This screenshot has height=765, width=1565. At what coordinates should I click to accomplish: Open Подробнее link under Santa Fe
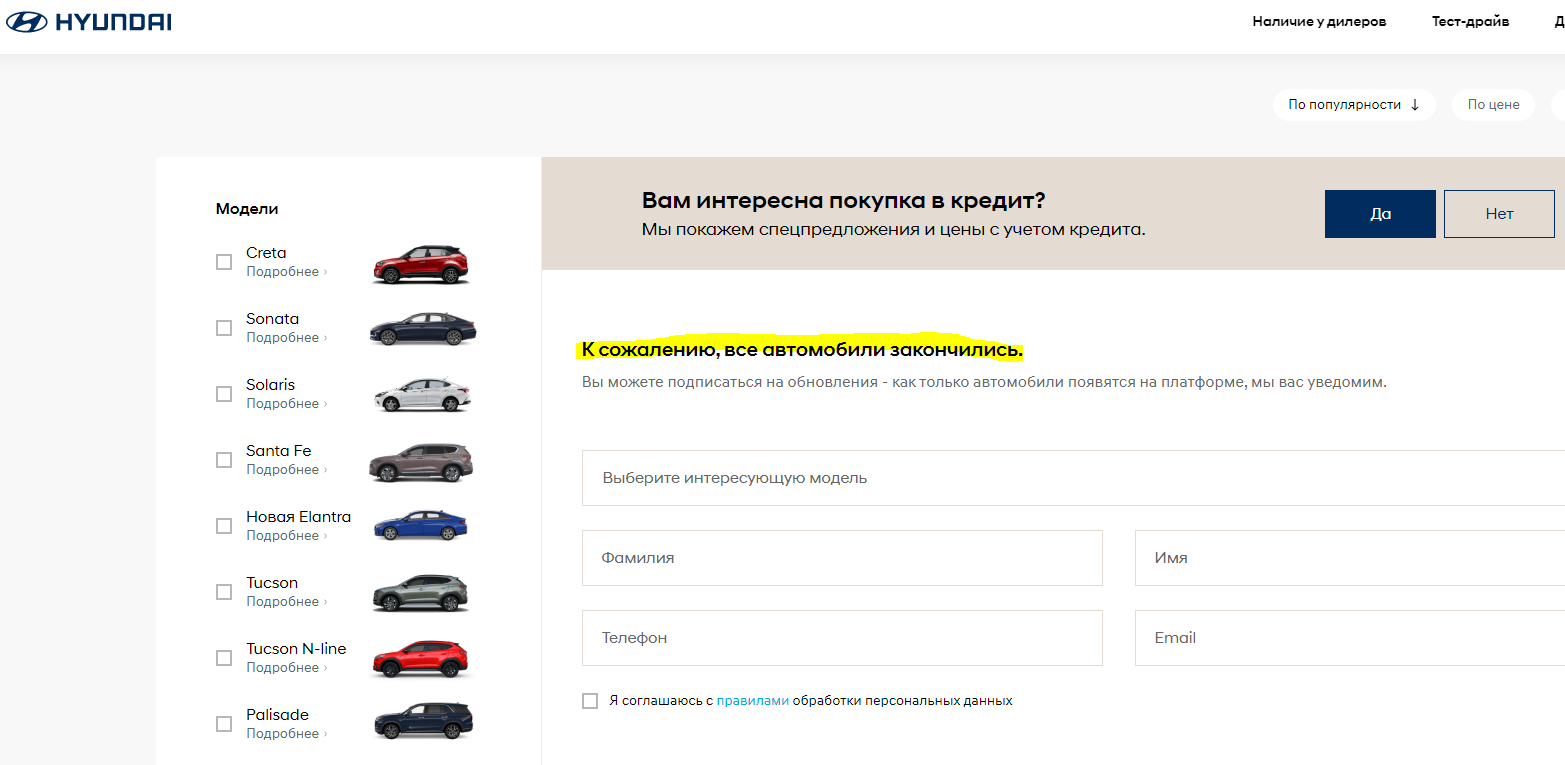tap(286, 470)
